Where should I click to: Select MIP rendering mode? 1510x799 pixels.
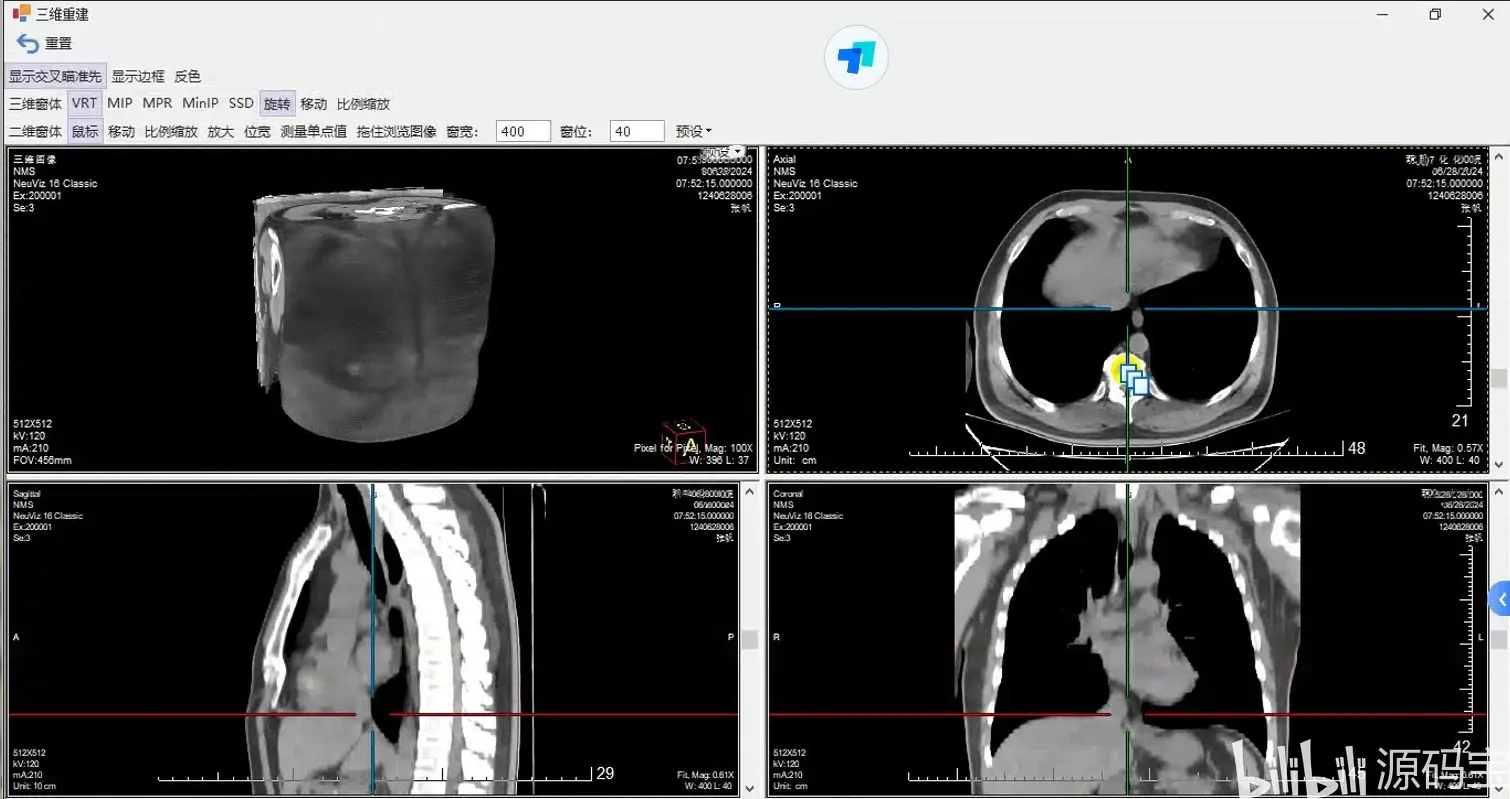tap(120, 103)
